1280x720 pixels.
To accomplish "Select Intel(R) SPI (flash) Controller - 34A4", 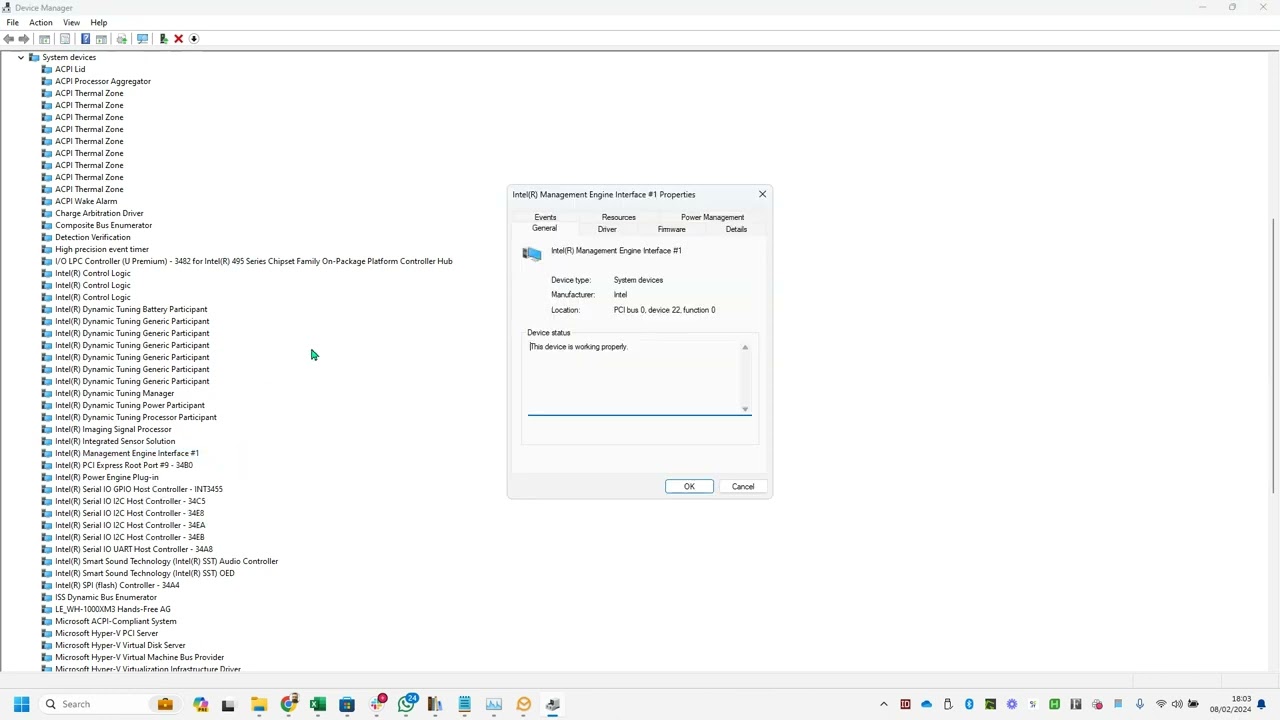I will (x=117, y=585).
